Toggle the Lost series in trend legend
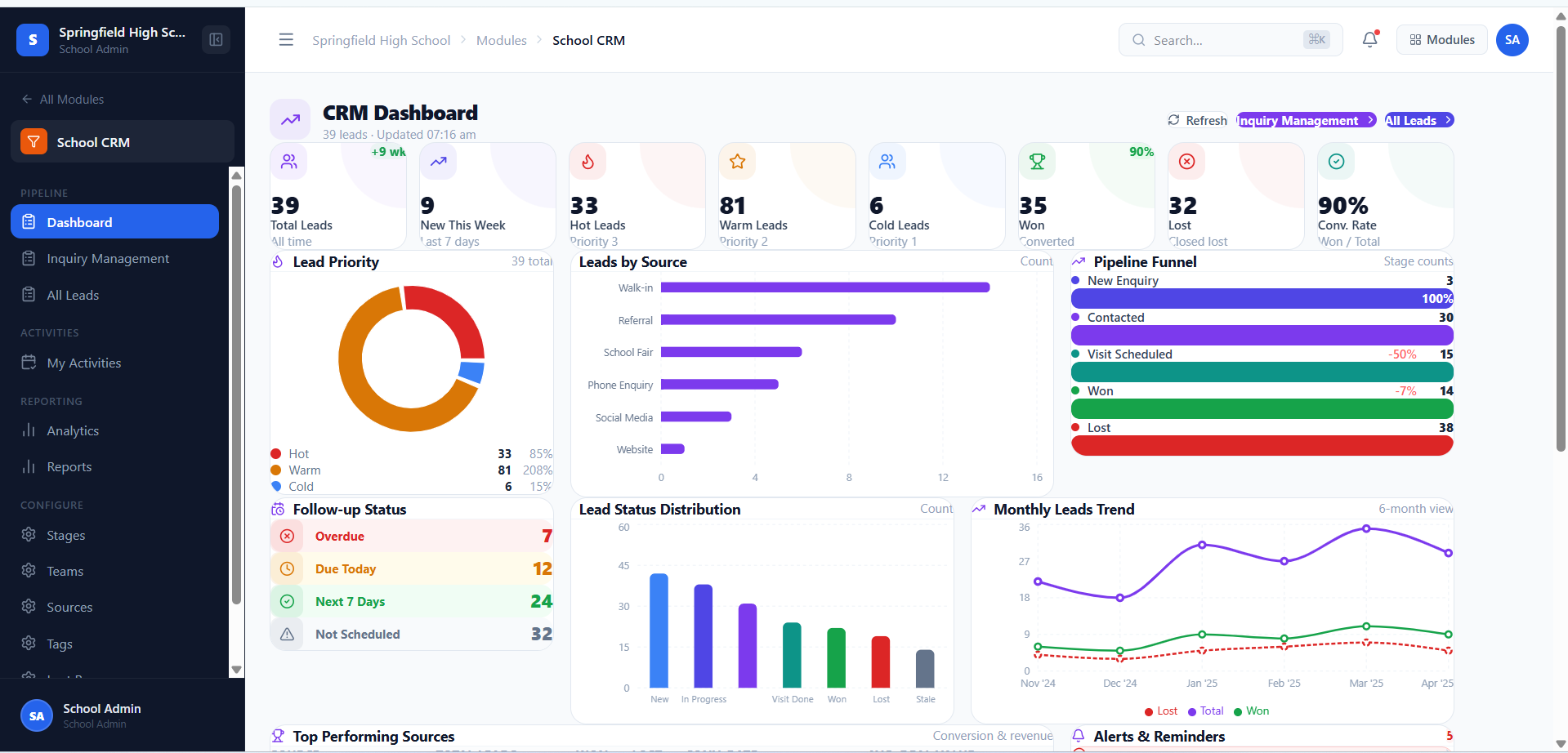This screenshot has height=753, width=1568. tap(1161, 711)
